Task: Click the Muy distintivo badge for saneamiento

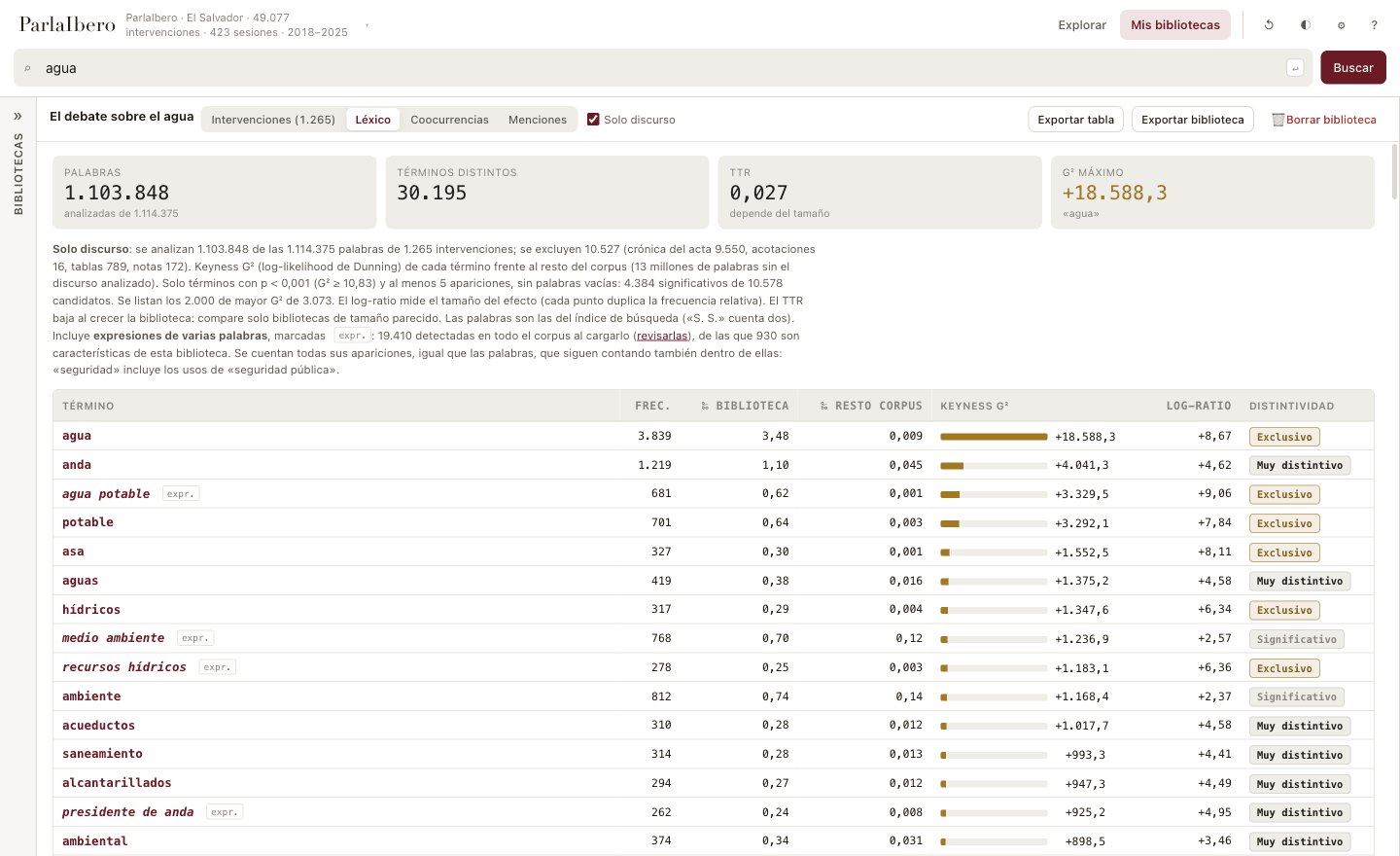Action: 1300,755
